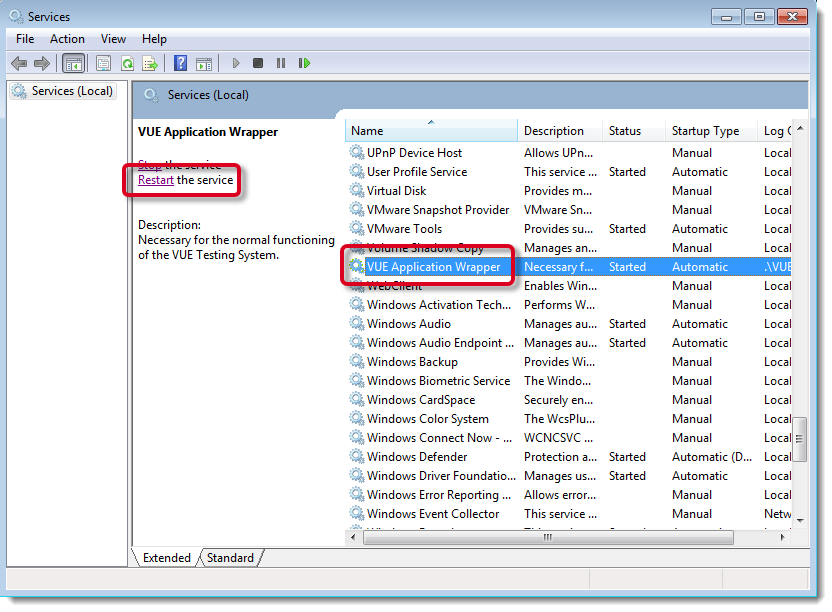Click the WCNCSVC description cell
Image resolution: width=832 pixels, height=612 pixels.
558,438
